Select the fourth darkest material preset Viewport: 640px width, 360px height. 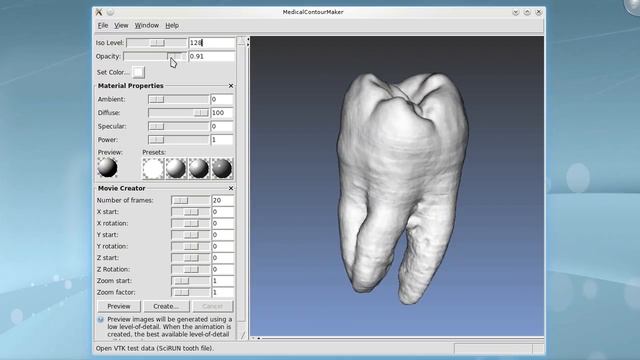click(x=222, y=169)
